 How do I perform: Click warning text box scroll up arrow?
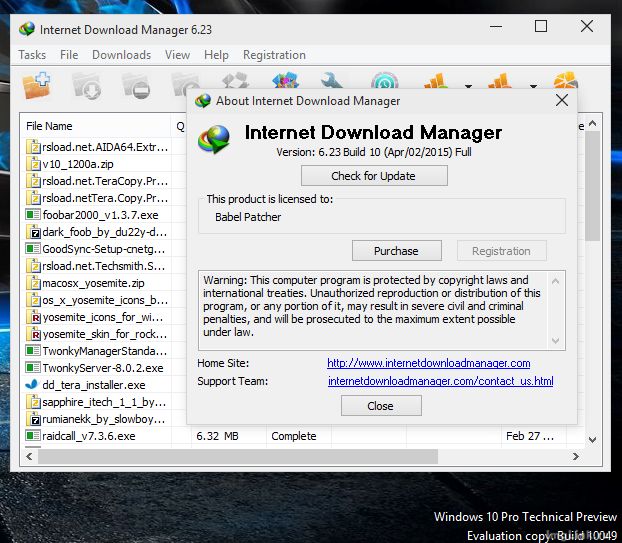[x=555, y=281]
